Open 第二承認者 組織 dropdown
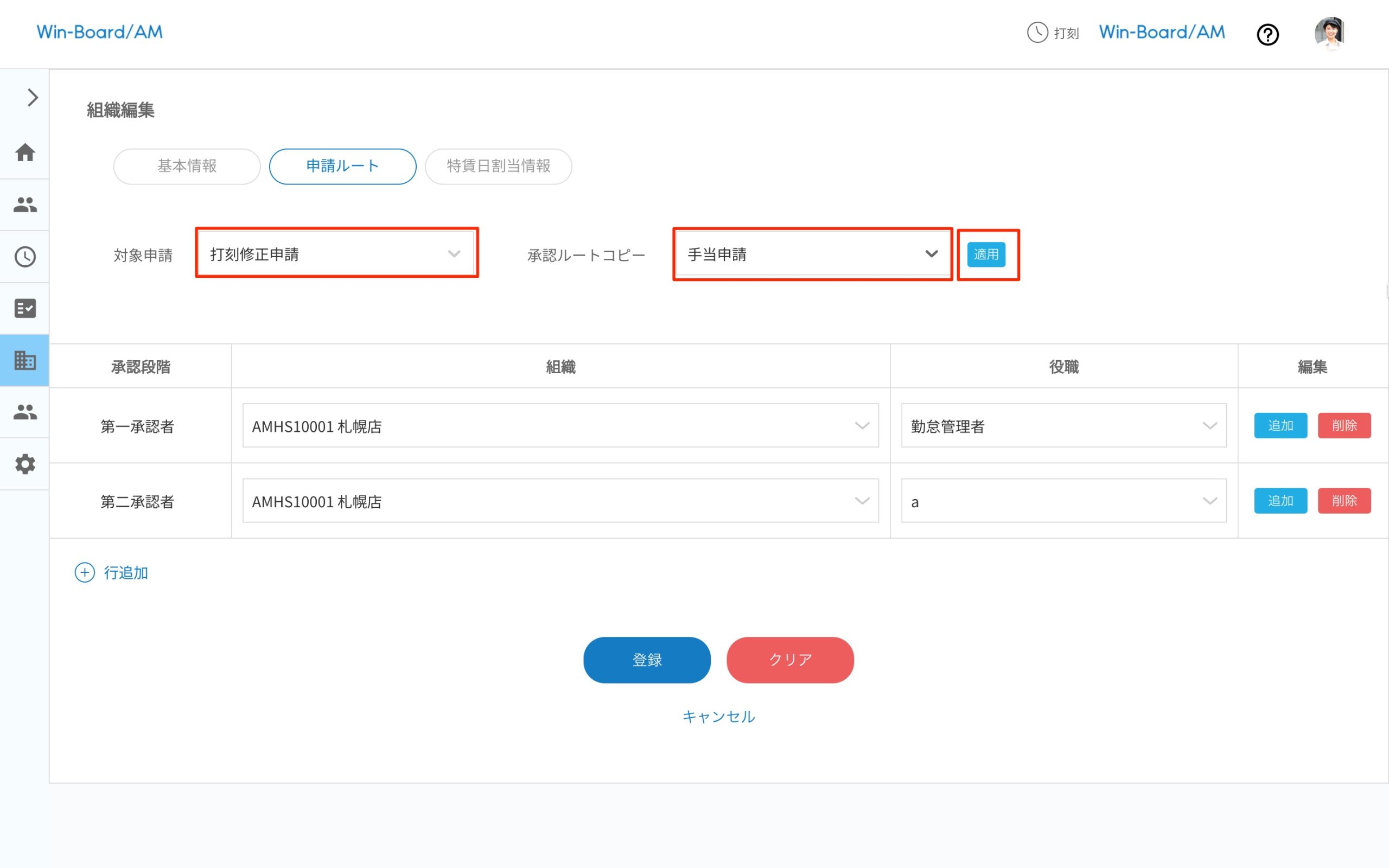The height and width of the screenshot is (868, 1389). 560,501
